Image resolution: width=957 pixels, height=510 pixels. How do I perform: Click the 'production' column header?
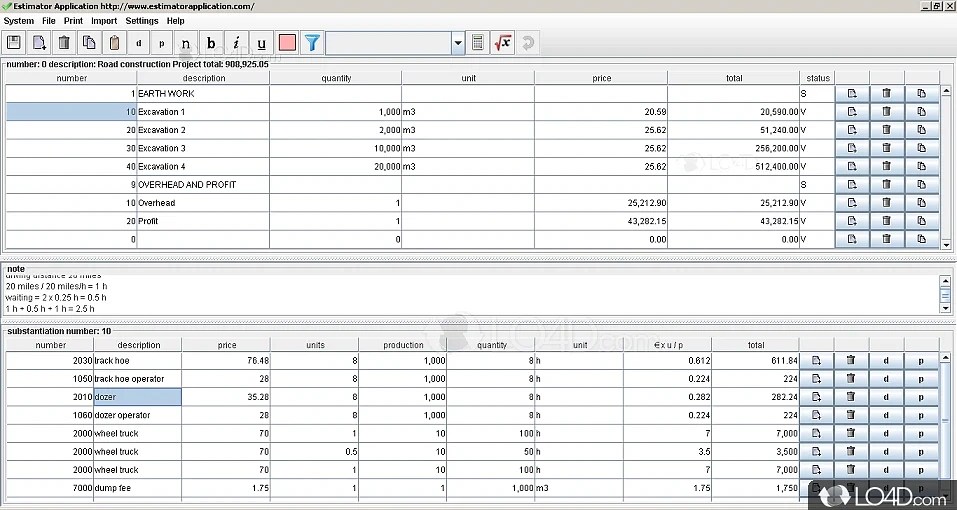pos(403,345)
